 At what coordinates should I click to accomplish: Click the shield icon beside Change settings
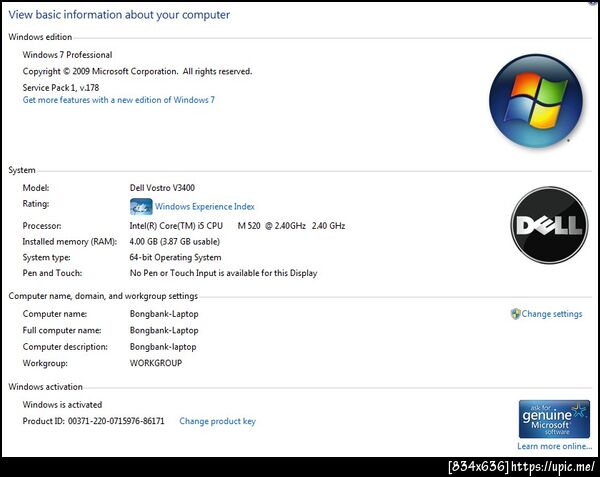click(x=515, y=314)
